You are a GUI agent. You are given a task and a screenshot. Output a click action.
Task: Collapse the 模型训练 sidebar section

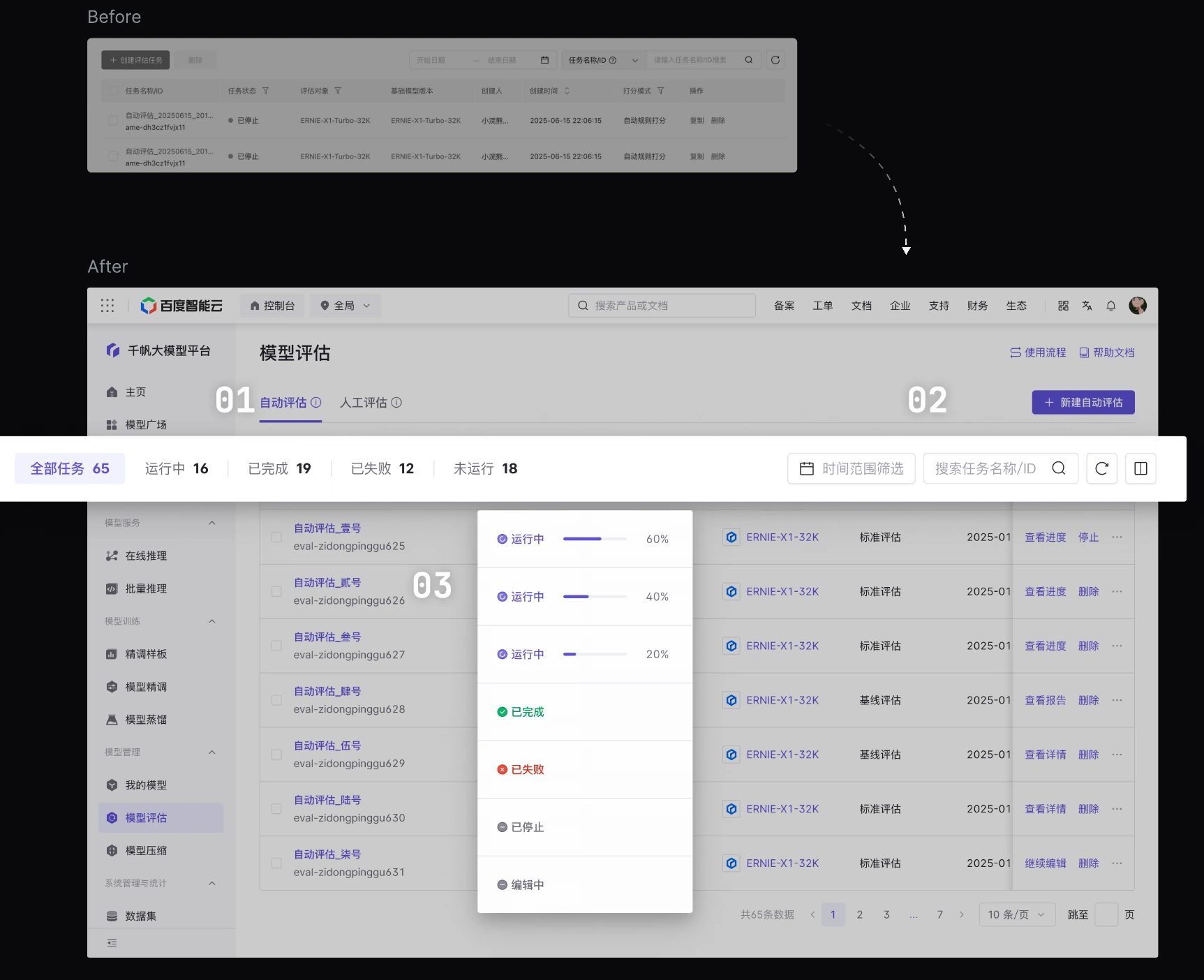[x=212, y=621]
